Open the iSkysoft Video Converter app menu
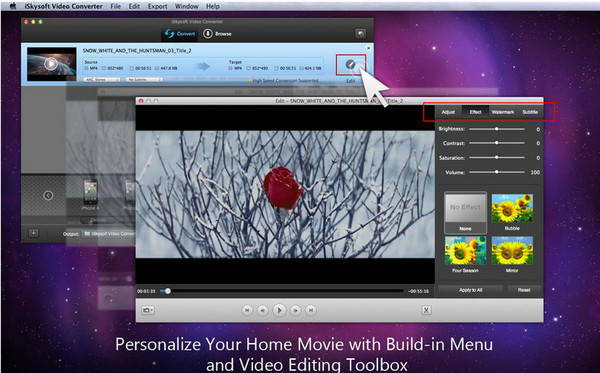This screenshot has height=373, width=600. [x=64, y=6]
